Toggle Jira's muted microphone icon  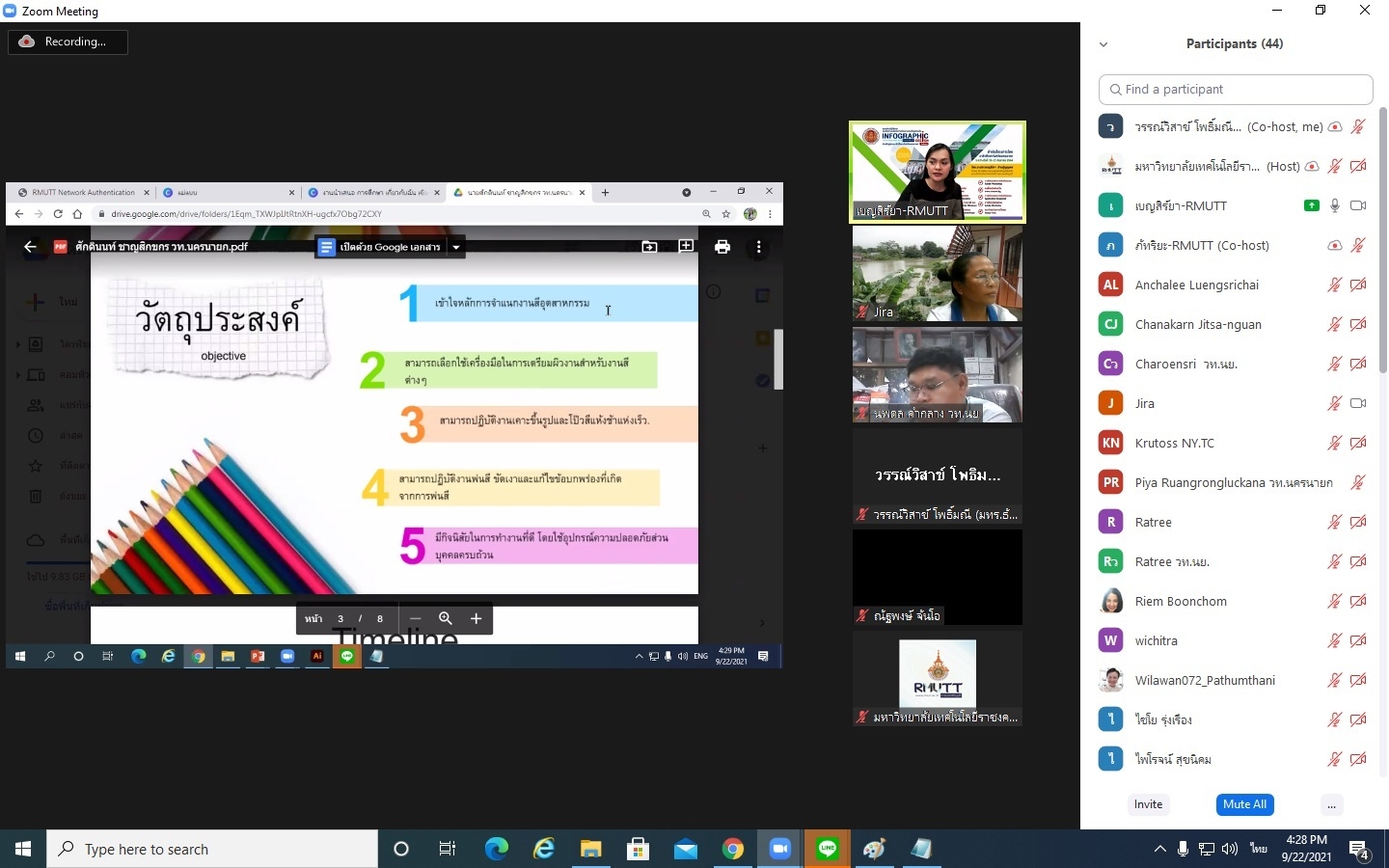[1335, 403]
